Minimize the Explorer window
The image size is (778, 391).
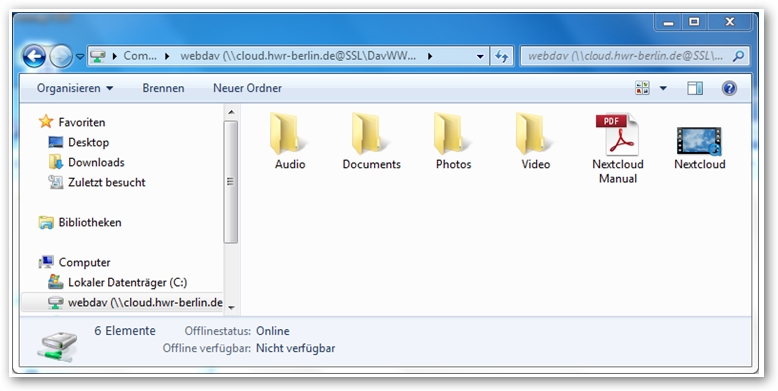[x=668, y=22]
